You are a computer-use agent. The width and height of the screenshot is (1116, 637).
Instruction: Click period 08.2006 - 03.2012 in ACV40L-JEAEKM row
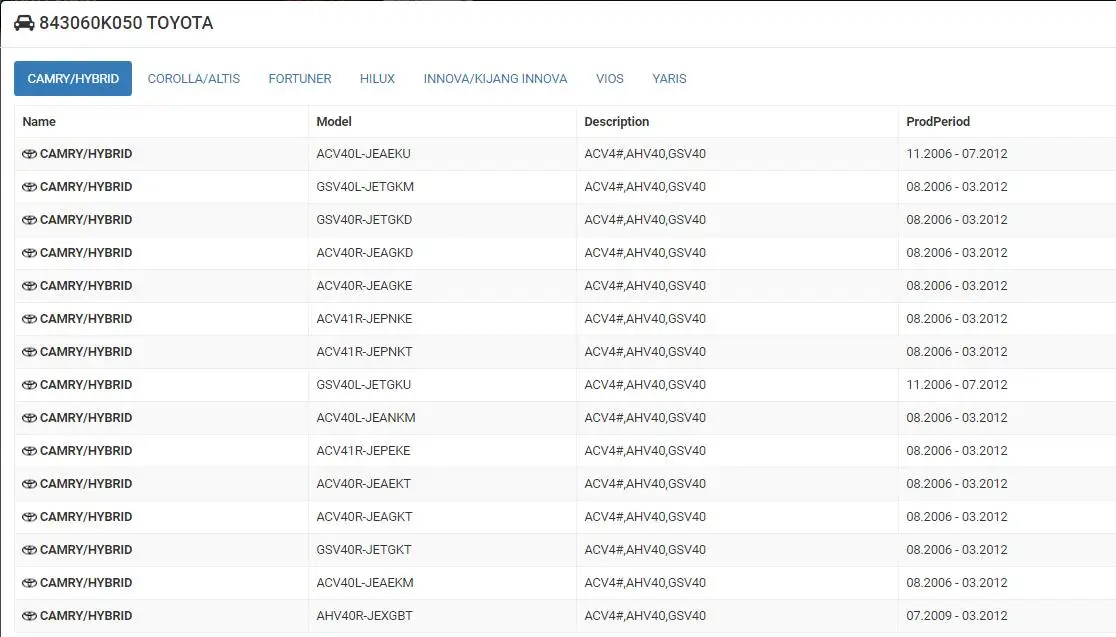pyautogui.click(x=957, y=583)
